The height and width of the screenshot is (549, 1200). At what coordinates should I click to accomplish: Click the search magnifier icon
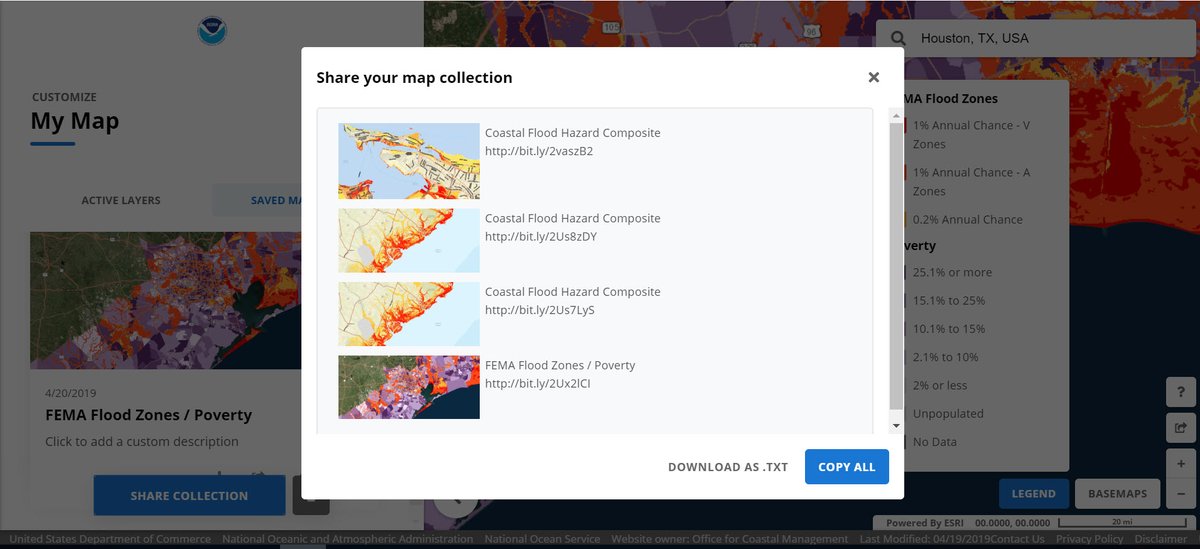click(x=899, y=38)
